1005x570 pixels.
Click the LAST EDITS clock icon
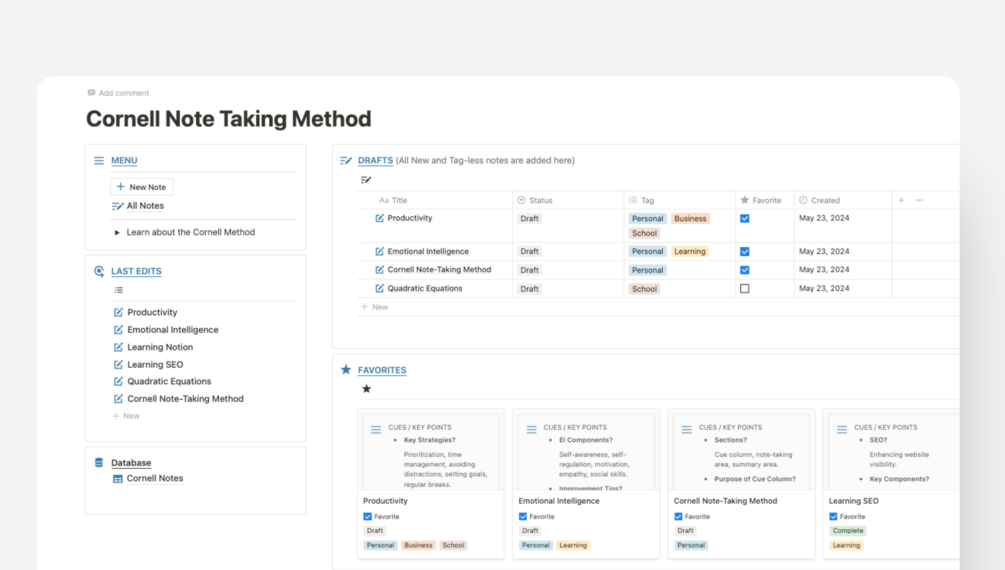click(99, 271)
